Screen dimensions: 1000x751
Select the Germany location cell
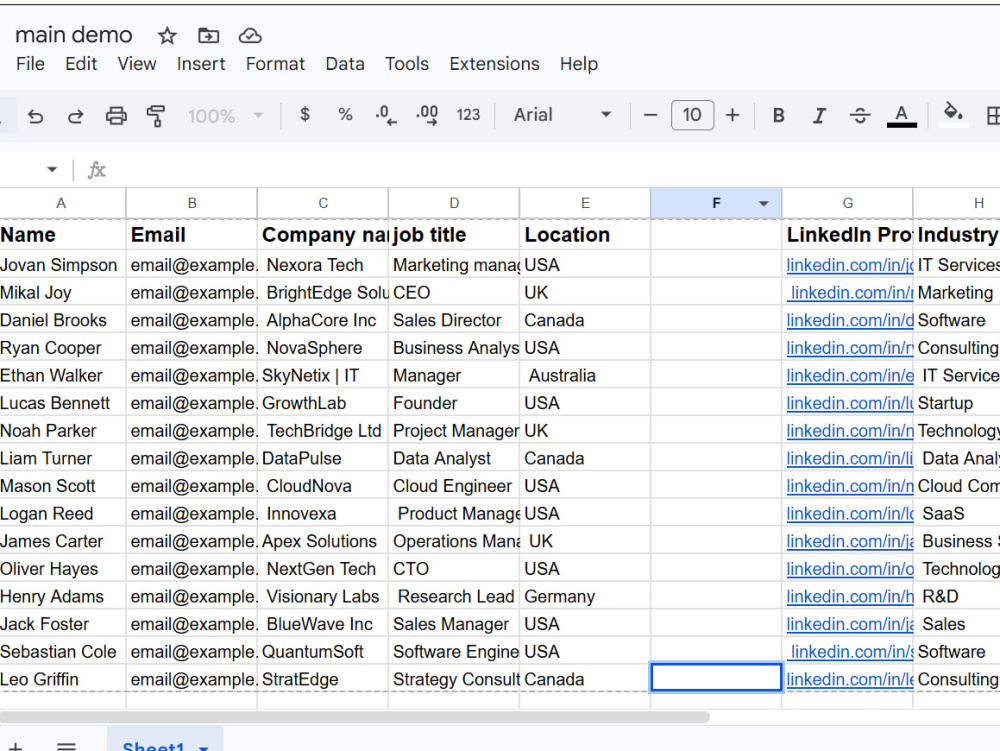[585, 597]
